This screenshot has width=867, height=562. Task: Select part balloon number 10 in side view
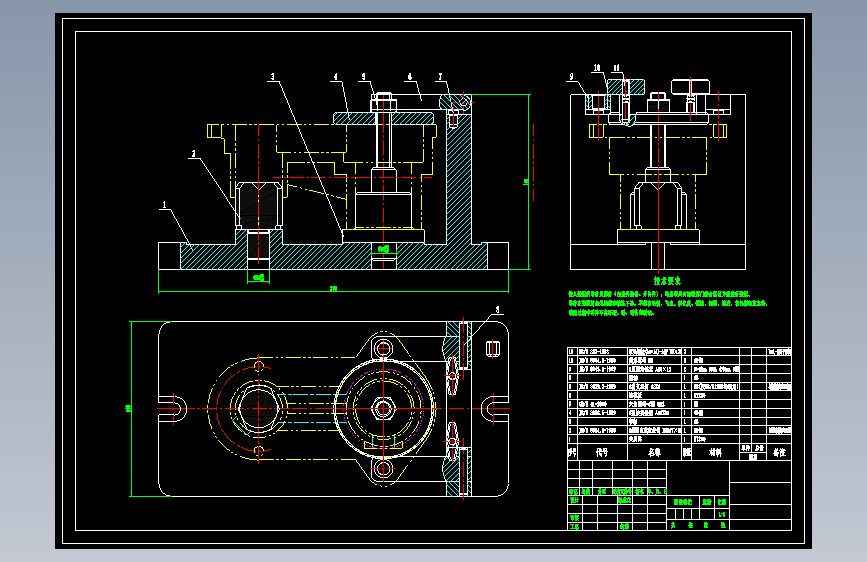pos(597,67)
